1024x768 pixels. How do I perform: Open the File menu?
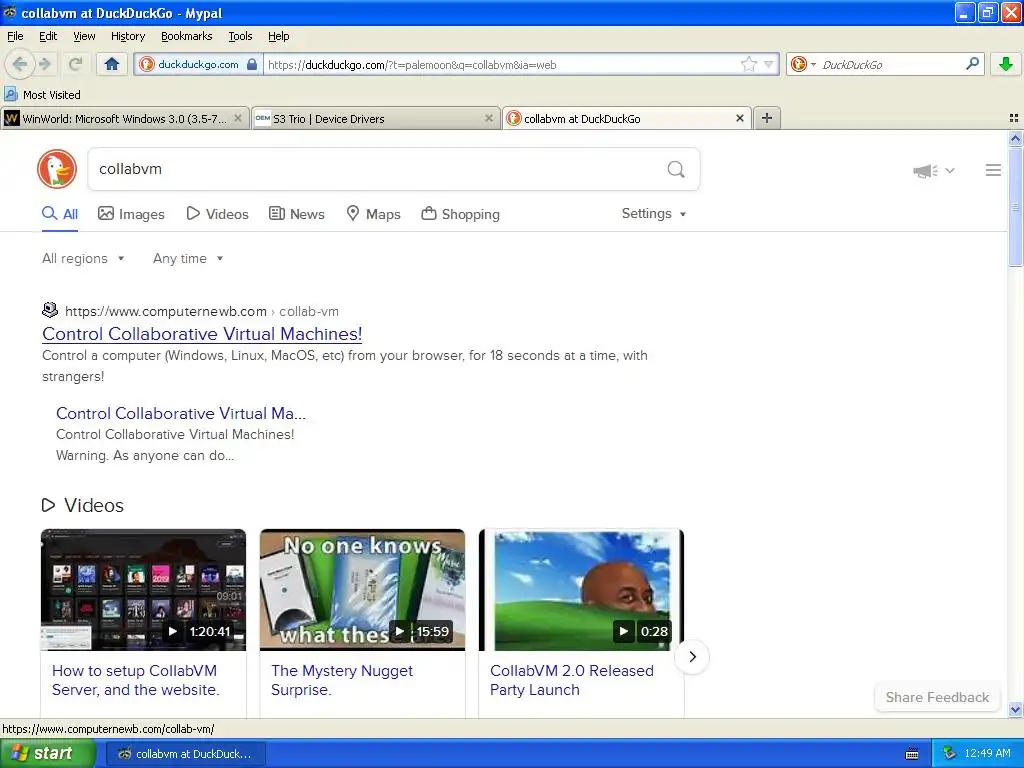15,36
